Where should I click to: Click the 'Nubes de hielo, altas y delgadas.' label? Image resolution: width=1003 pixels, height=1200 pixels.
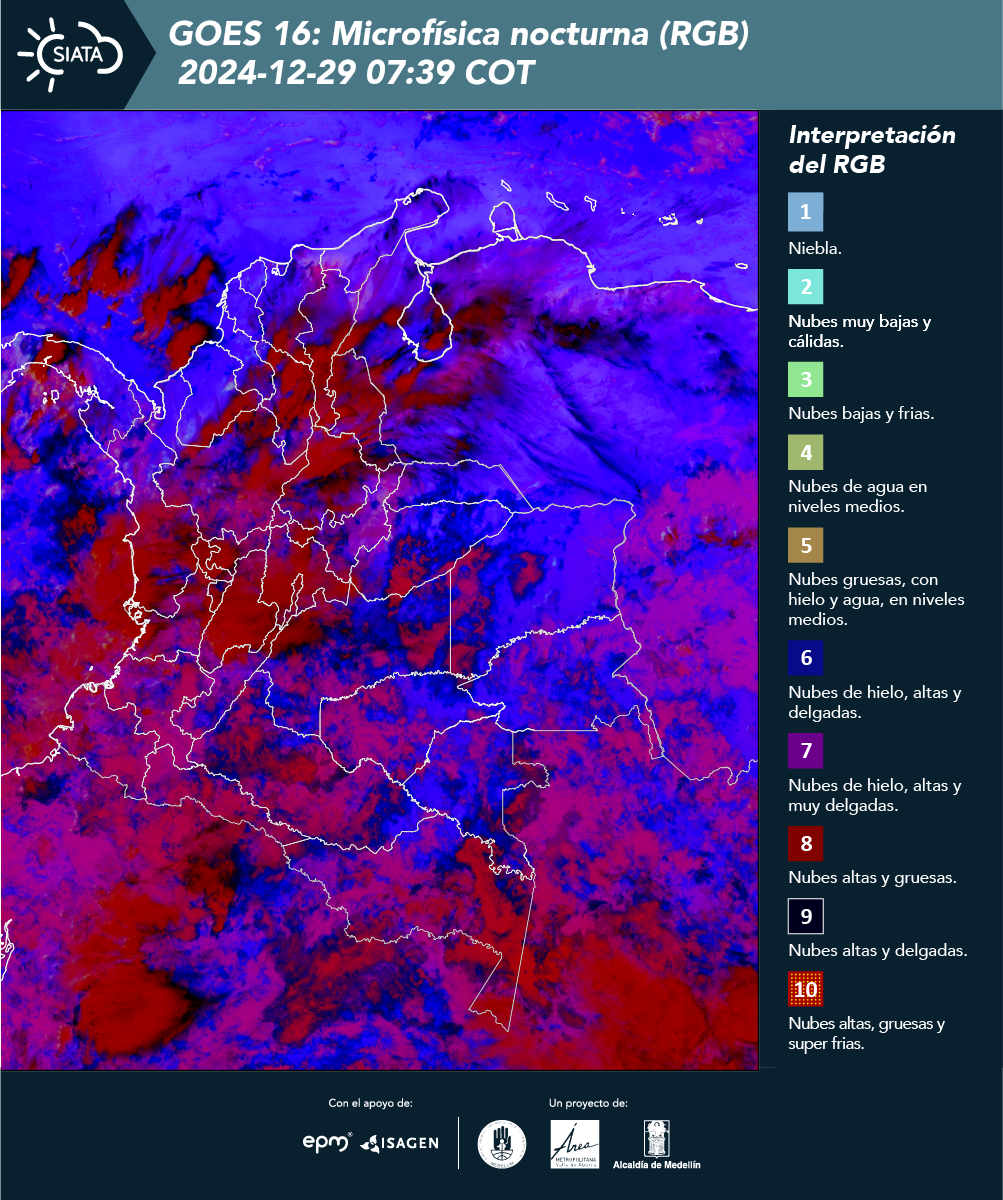coord(875,702)
